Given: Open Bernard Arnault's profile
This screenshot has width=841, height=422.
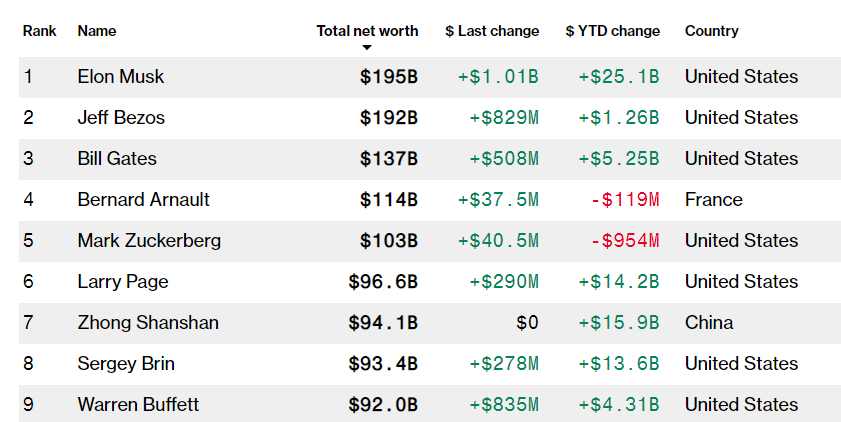Looking at the screenshot, I should click(x=144, y=200).
